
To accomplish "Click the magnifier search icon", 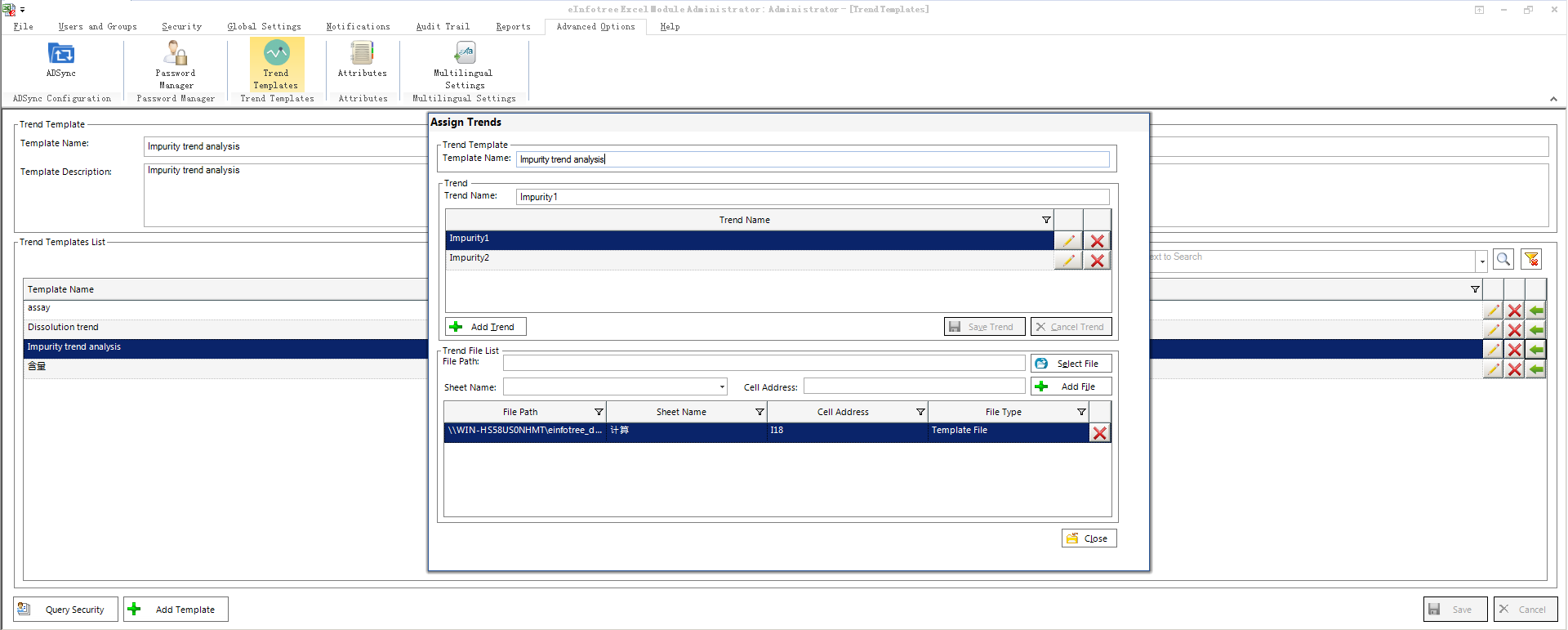I will tap(1503, 259).
